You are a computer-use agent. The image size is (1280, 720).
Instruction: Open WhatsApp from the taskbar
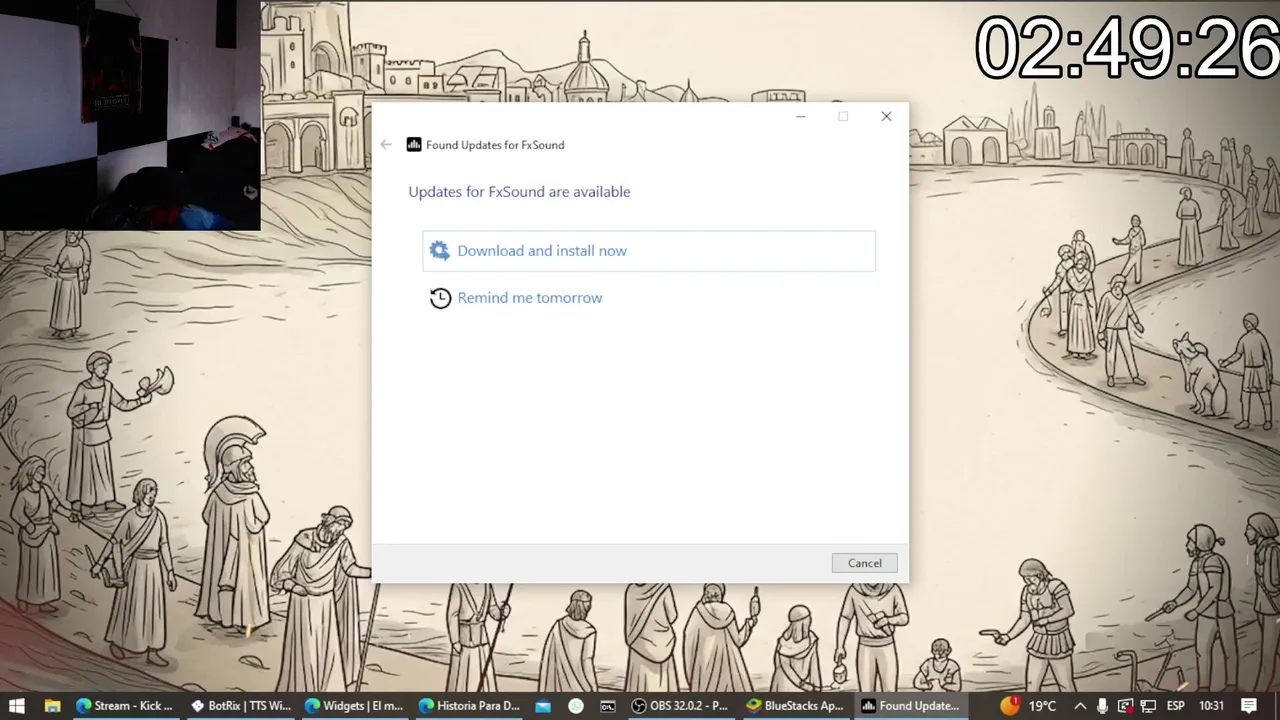(576, 706)
